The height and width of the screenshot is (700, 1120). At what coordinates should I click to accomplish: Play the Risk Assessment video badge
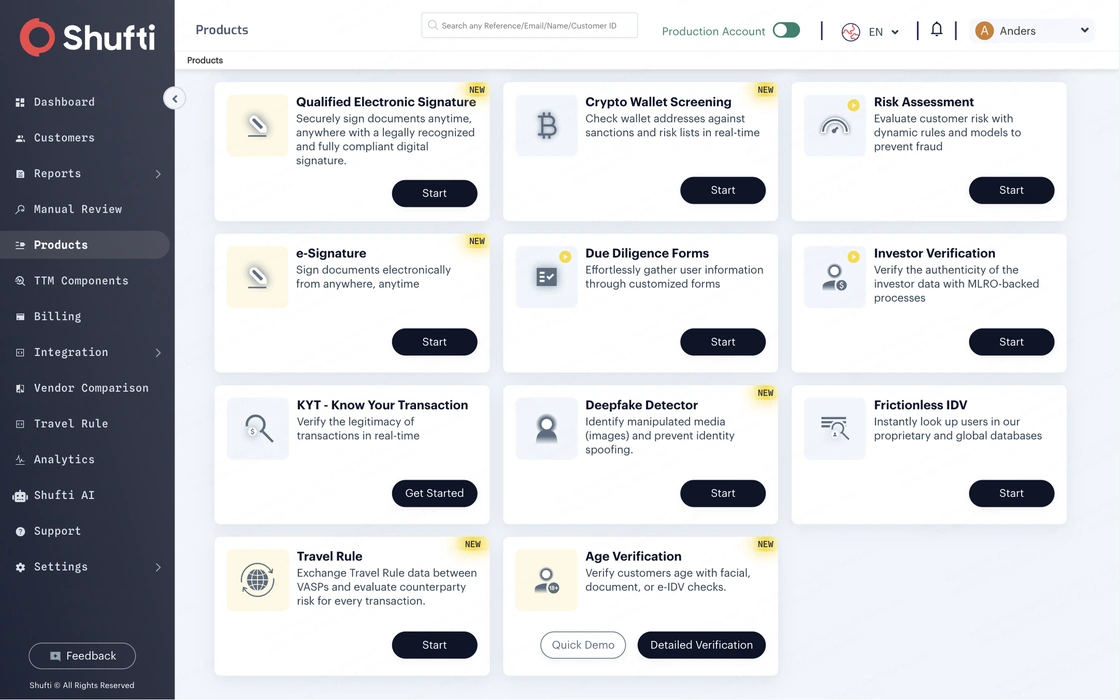854,105
